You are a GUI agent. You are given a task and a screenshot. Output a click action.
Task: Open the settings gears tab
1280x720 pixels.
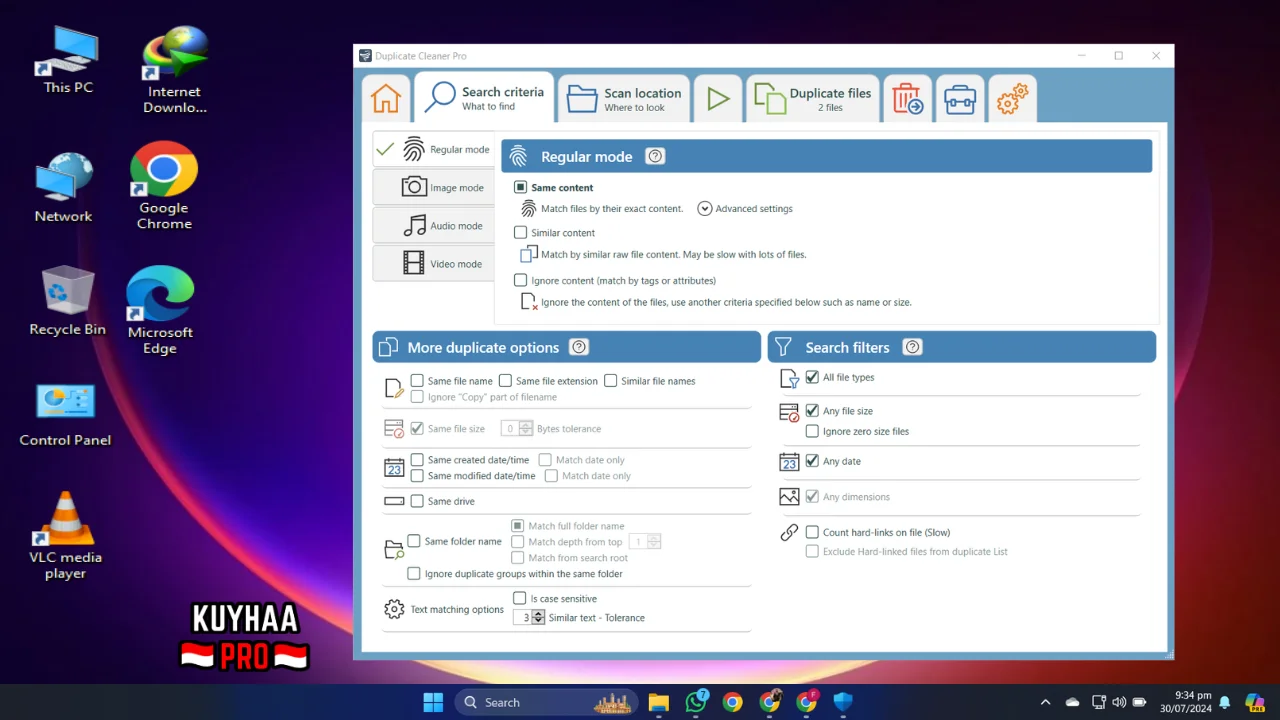click(1012, 99)
